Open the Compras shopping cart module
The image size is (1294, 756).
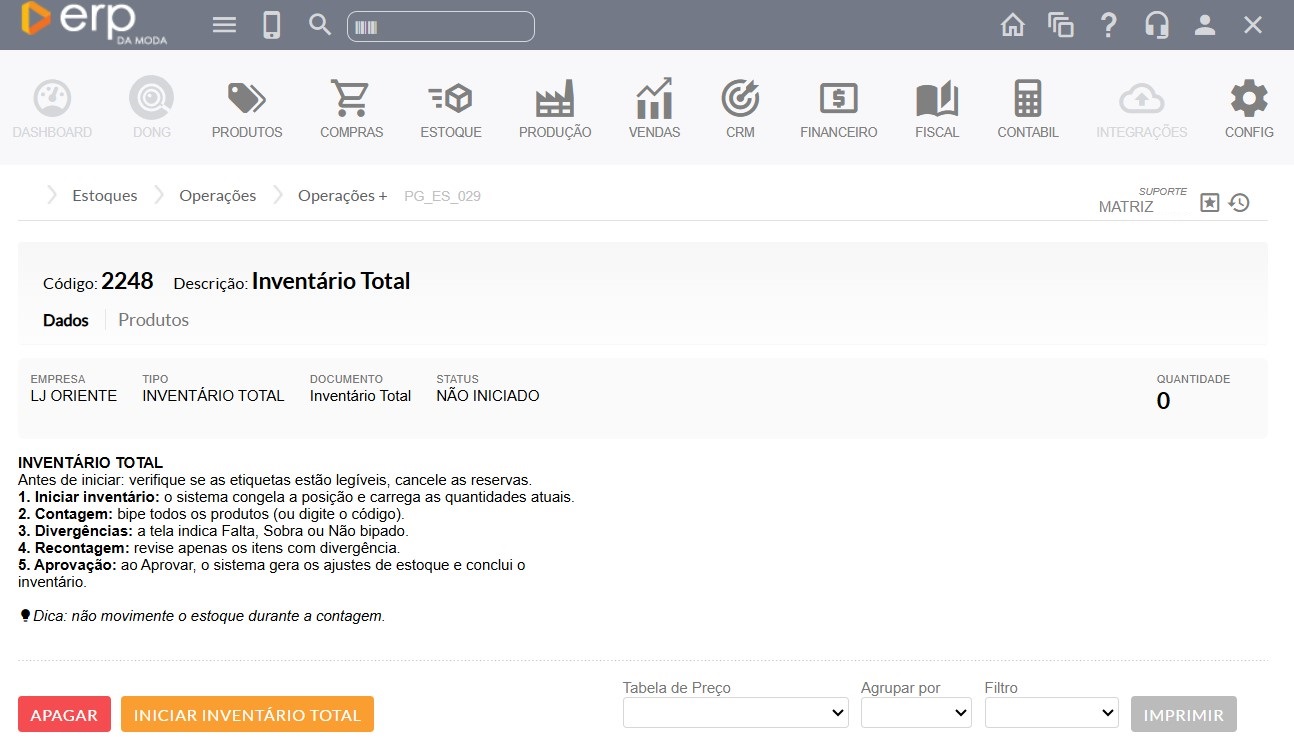(x=351, y=108)
